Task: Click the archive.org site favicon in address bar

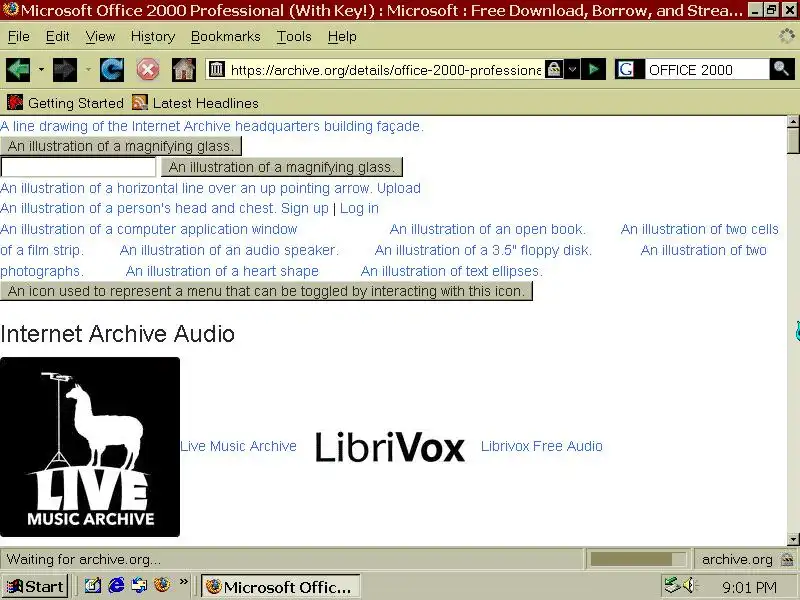Action: point(217,69)
